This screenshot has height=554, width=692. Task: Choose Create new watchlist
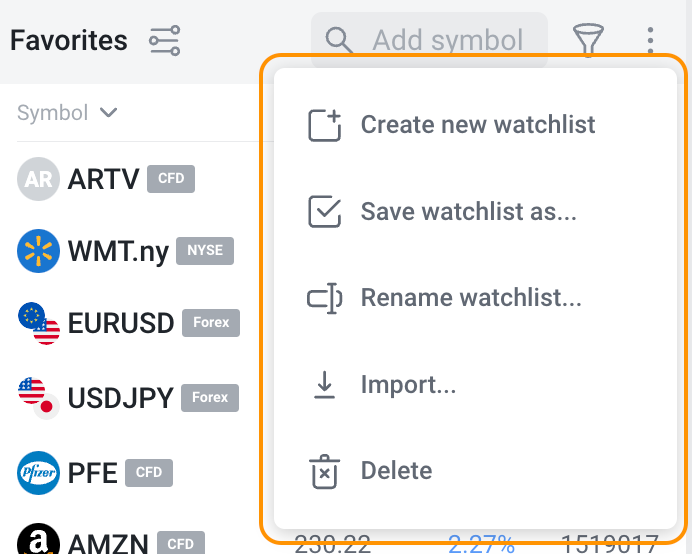coord(477,125)
